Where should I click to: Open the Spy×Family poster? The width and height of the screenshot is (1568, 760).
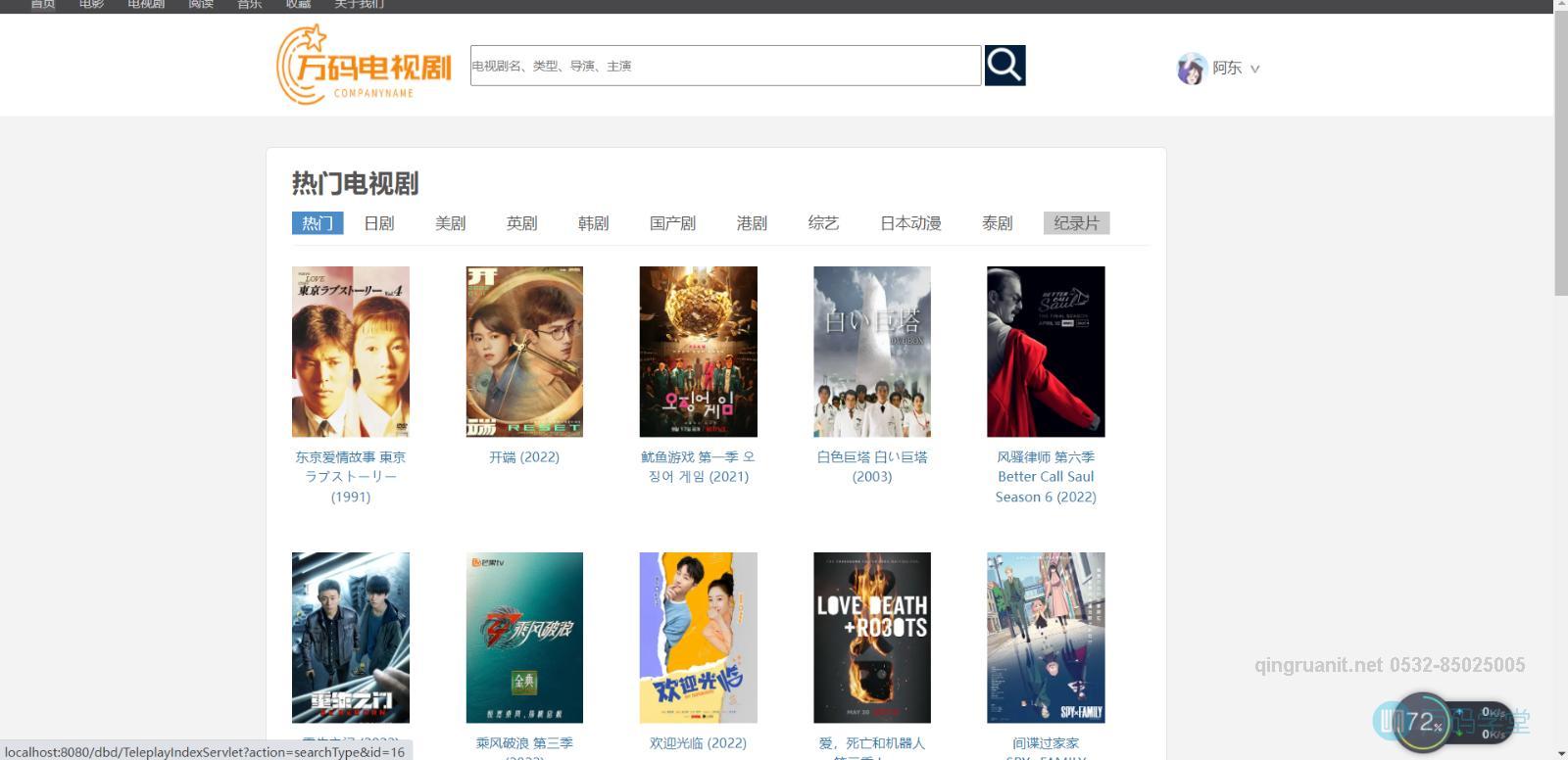[1046, 638]
